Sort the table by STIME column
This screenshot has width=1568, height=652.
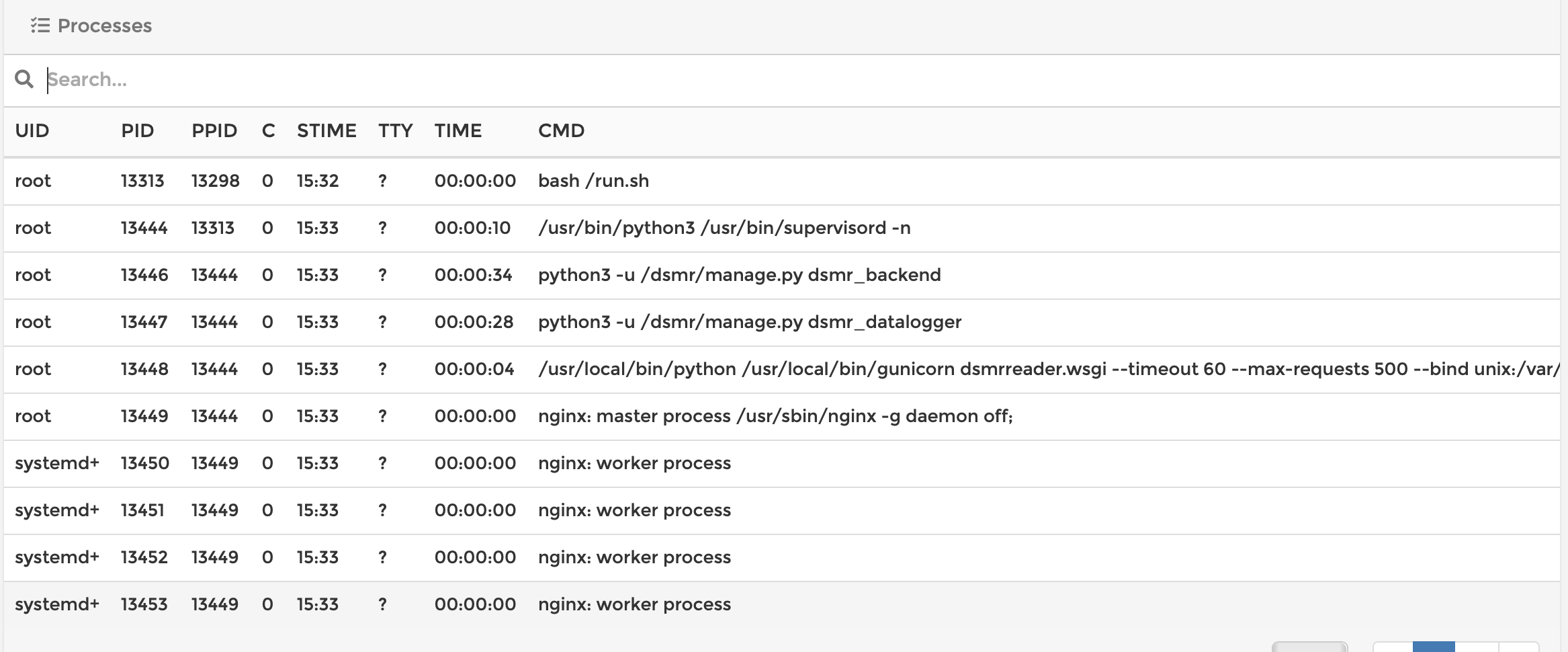[x=327, y=131]
